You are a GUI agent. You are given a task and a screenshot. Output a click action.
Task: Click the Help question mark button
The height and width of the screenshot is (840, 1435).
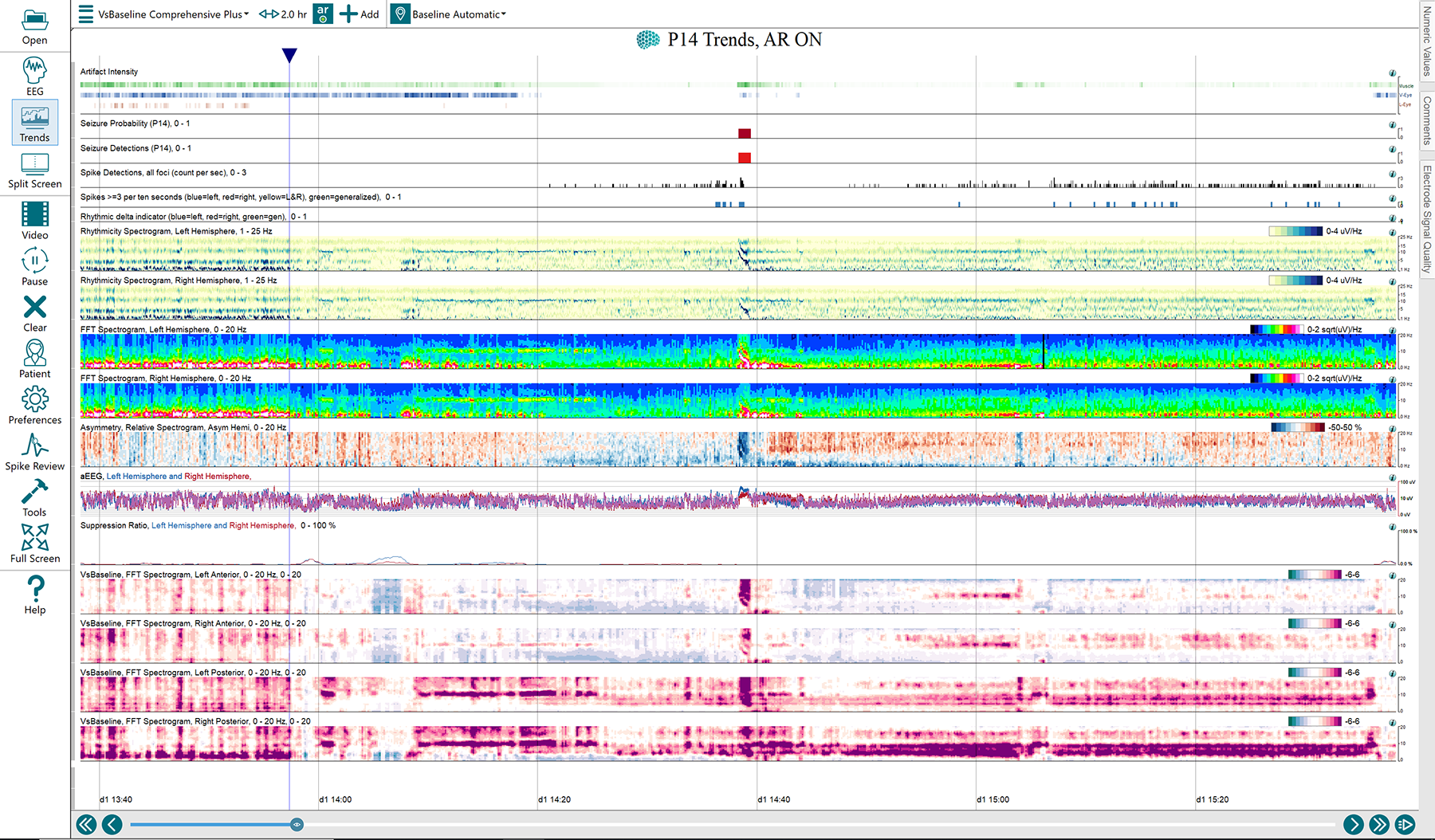pyautogui.click(x=34, y=595)
